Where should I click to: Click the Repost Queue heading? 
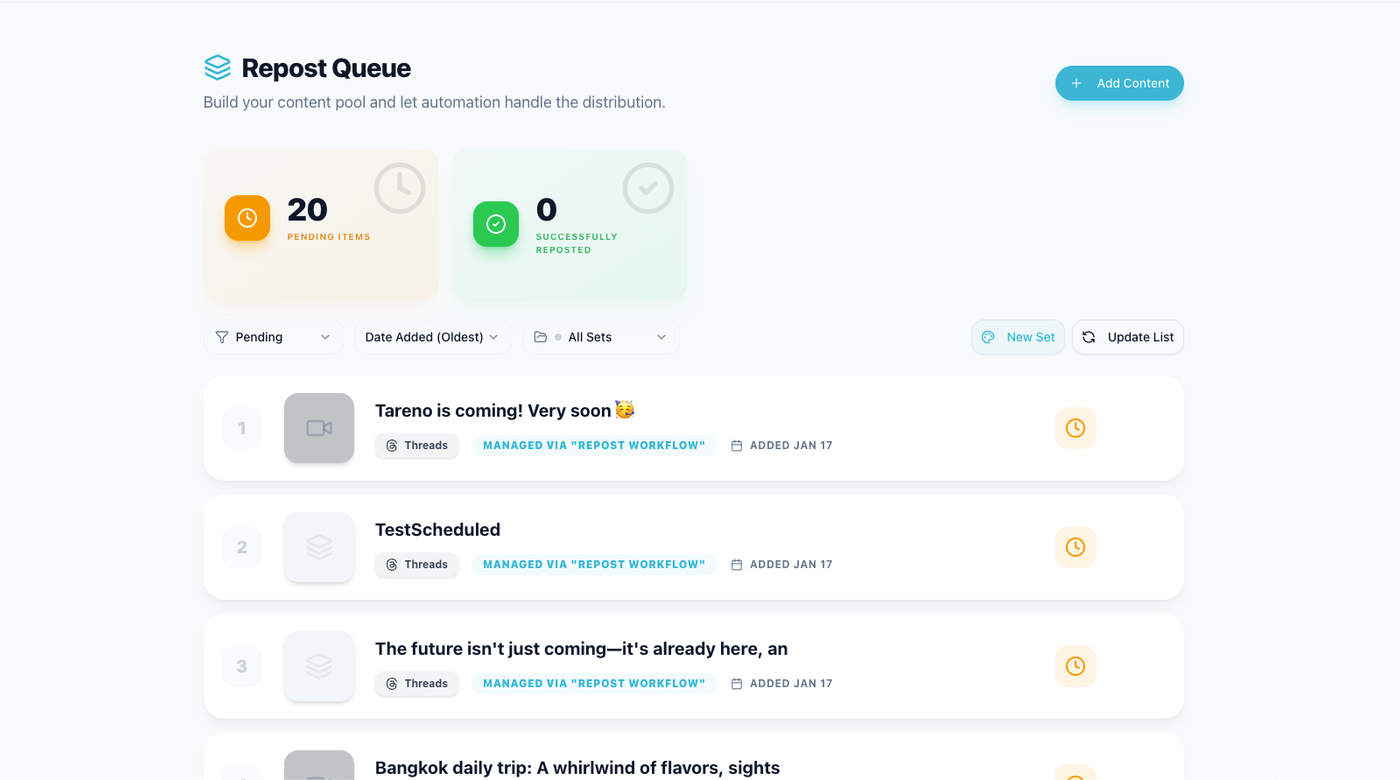click(326, 68)
